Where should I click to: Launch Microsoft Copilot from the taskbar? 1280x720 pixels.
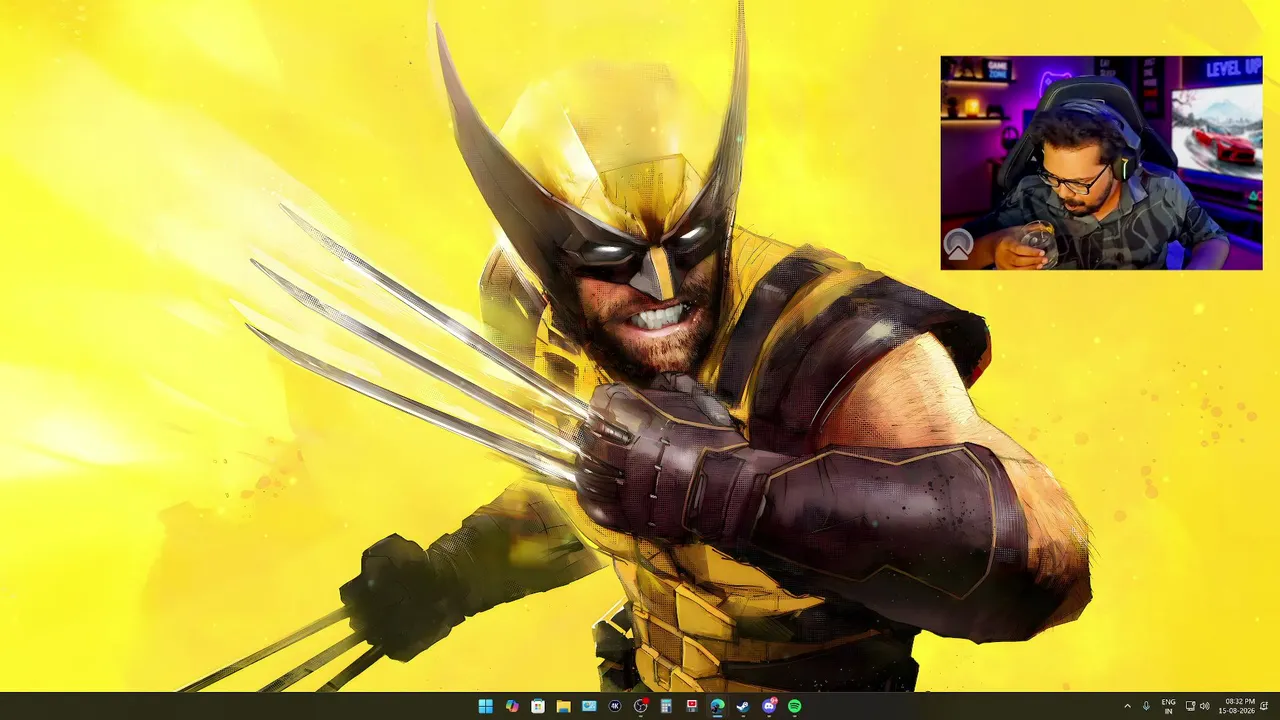[x=512, y=706]
